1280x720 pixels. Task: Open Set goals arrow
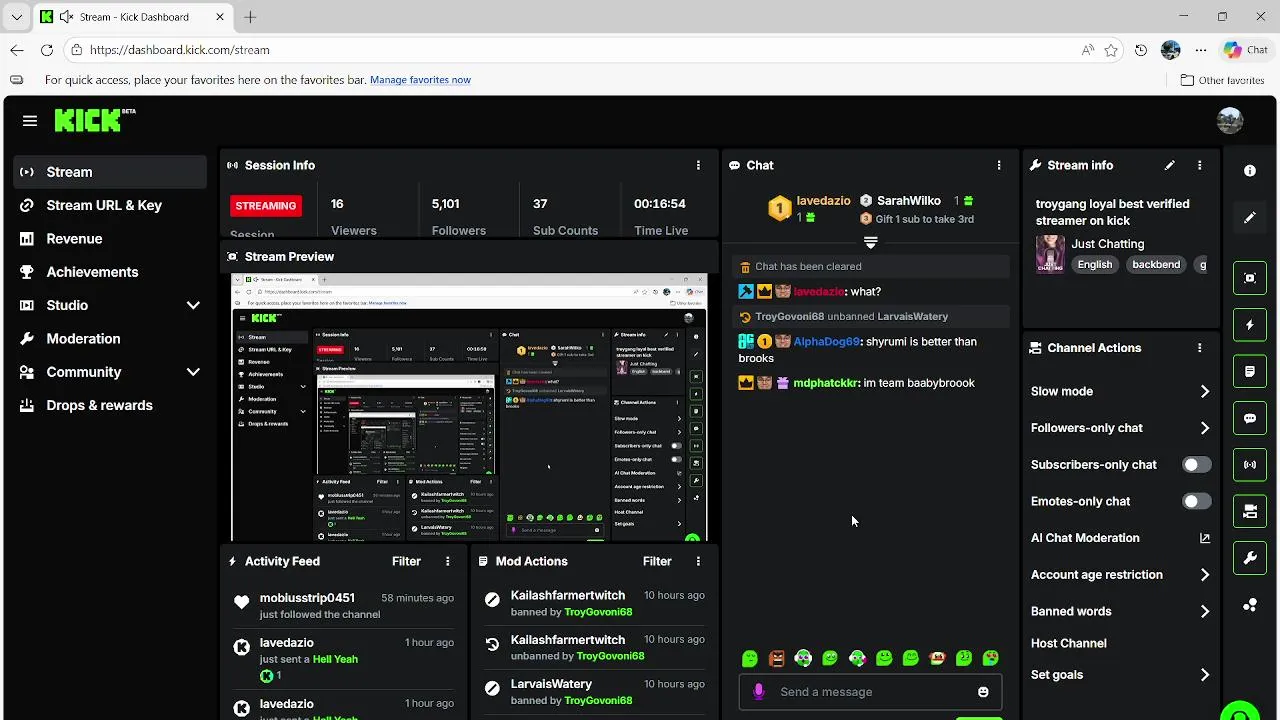point(1204,675)
